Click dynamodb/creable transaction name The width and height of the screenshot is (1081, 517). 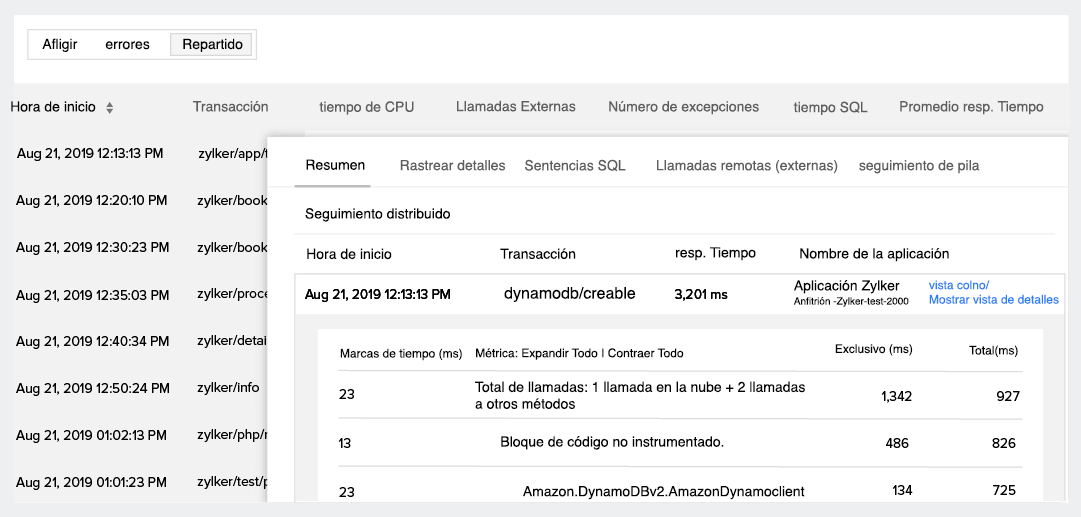click(x=569, y=294)
